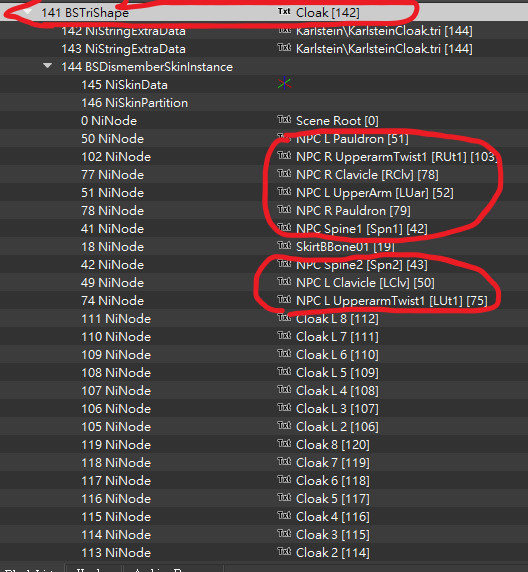Click the Txt icon beside Cloak 2 [114]
Image resolution: width=528 pixels, height=572 pixels.
tap(284, 551)
